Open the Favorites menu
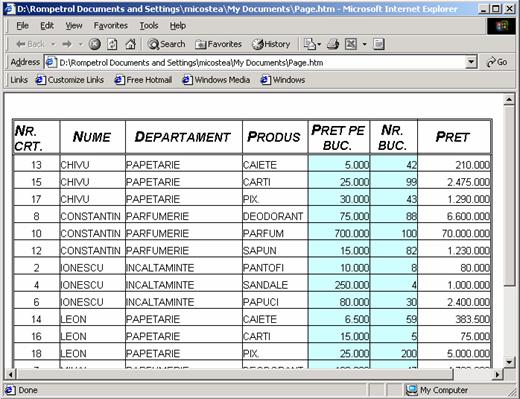Viewport: 520px width, 399px height. tap(111, 25)
